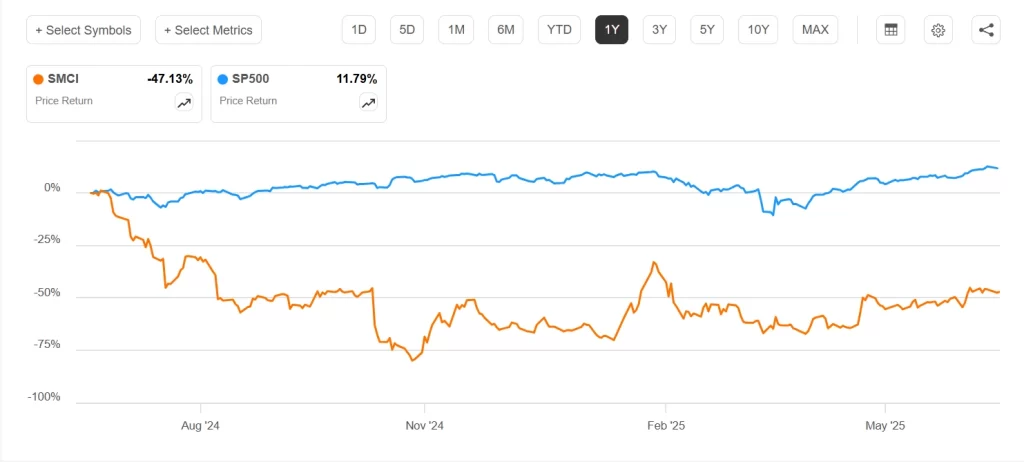Select the YTD range button
This screenshot has height=462, width=1024.
pos(559,30)
